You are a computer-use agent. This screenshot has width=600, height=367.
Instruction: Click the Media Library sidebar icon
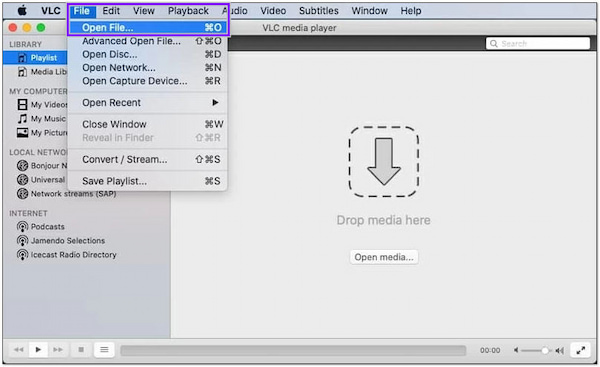click(x=23, y=72)
